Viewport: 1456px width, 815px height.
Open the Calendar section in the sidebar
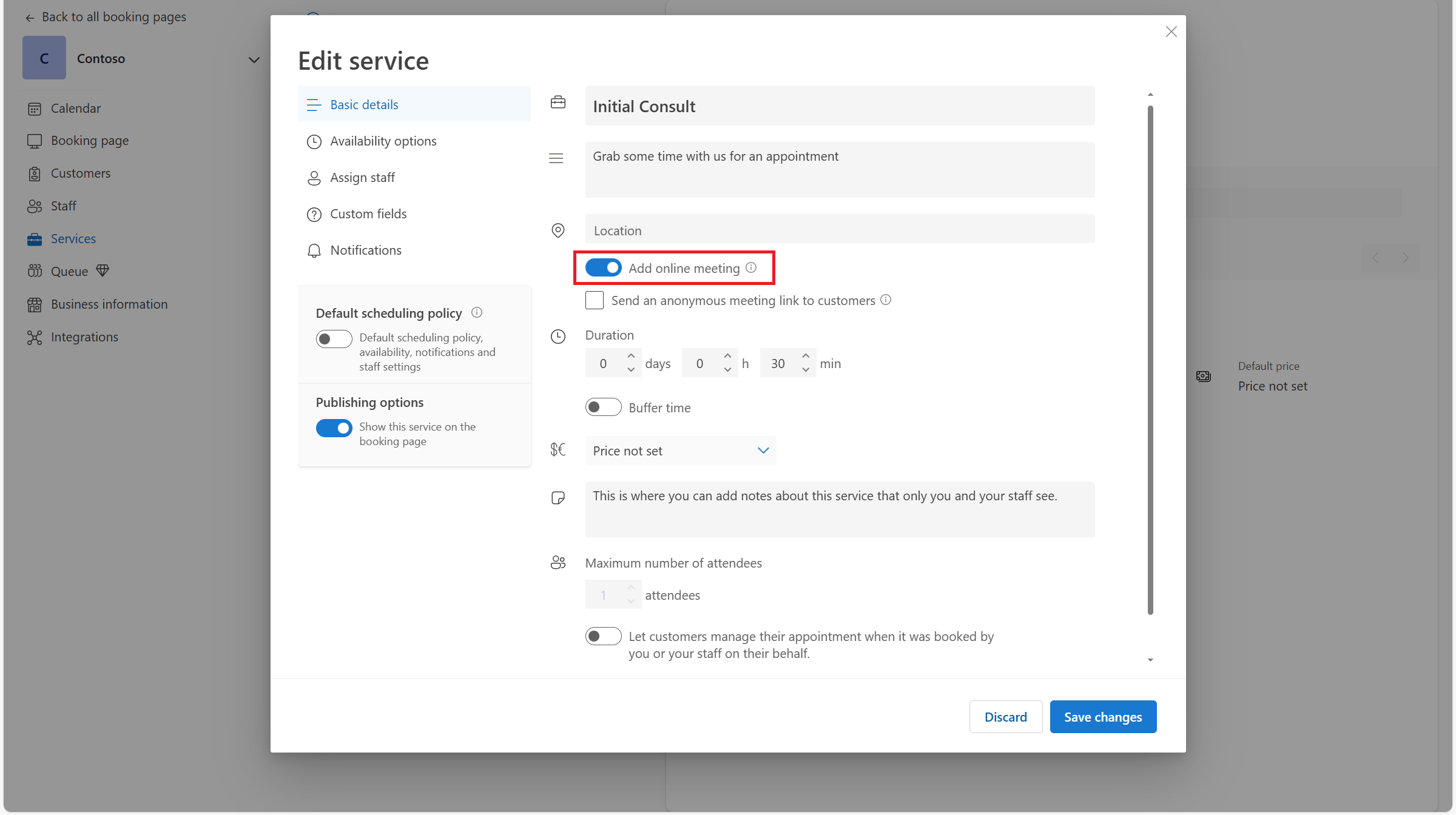click(75, 108)
